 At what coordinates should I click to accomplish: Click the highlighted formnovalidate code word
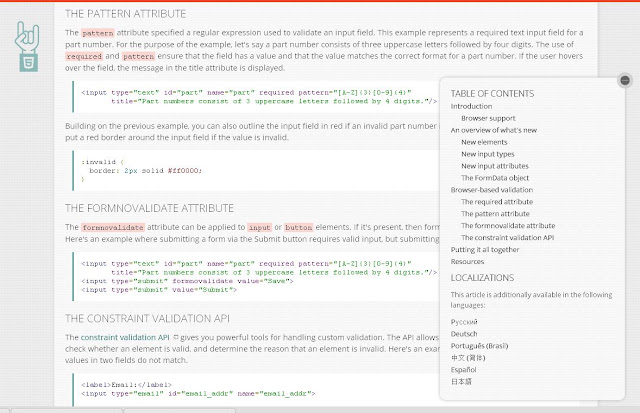click(113, 227)
